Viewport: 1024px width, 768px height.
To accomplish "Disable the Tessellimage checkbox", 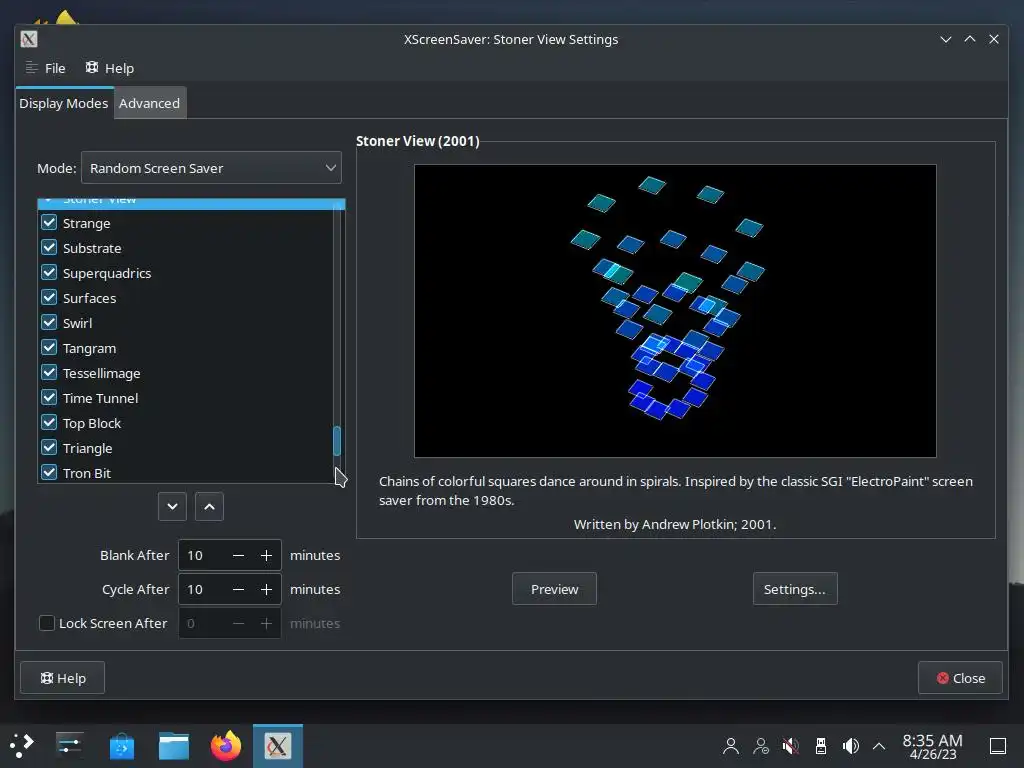I will point(49,372).
